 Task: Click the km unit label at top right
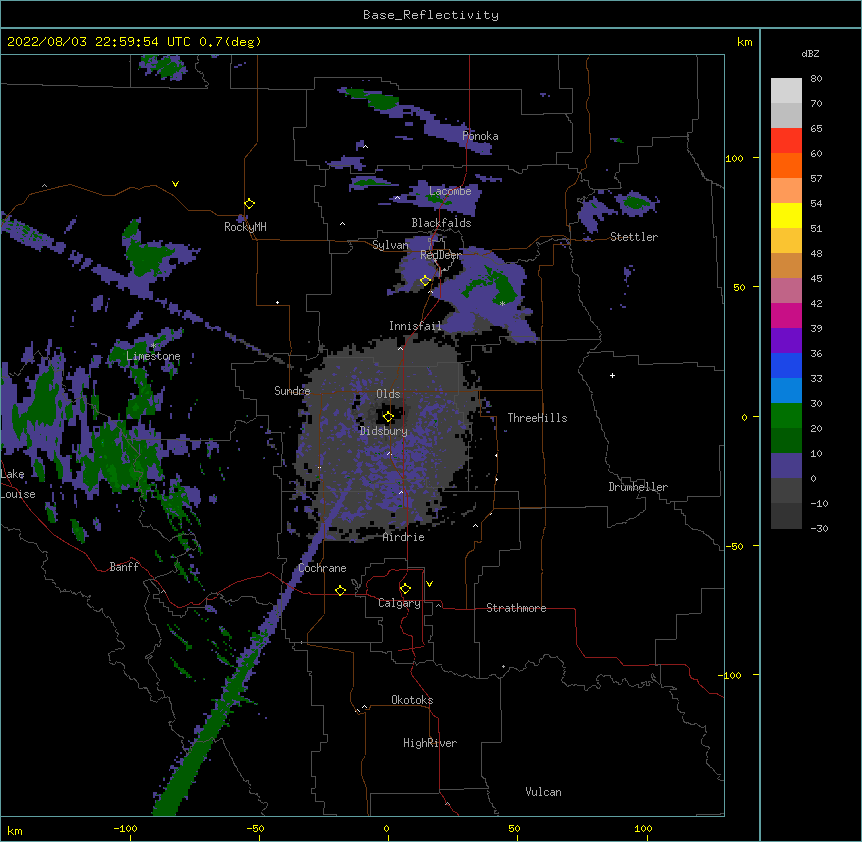(744, 42)
